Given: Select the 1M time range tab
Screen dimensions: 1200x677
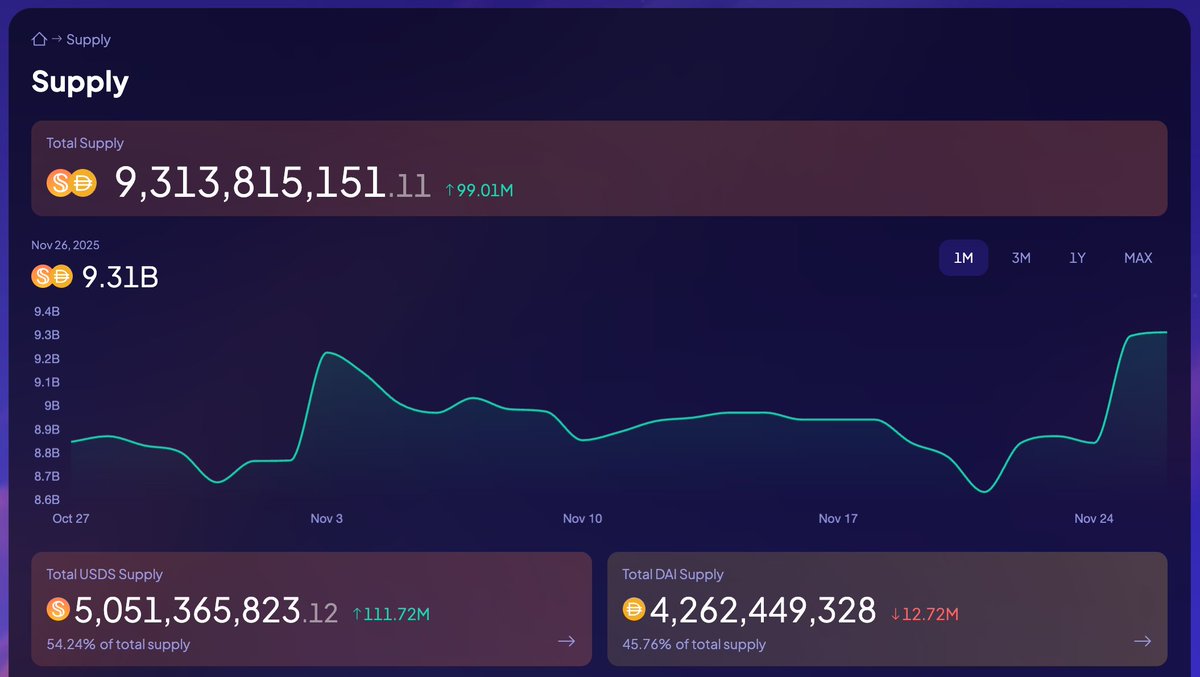Looking at the screenshot, I should pos(963,258).
